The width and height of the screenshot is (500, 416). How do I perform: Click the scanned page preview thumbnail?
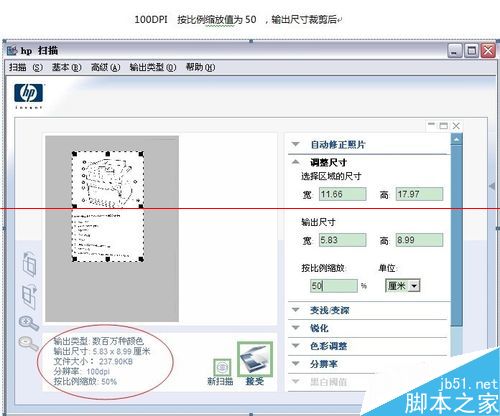click(x=108, y=206)
